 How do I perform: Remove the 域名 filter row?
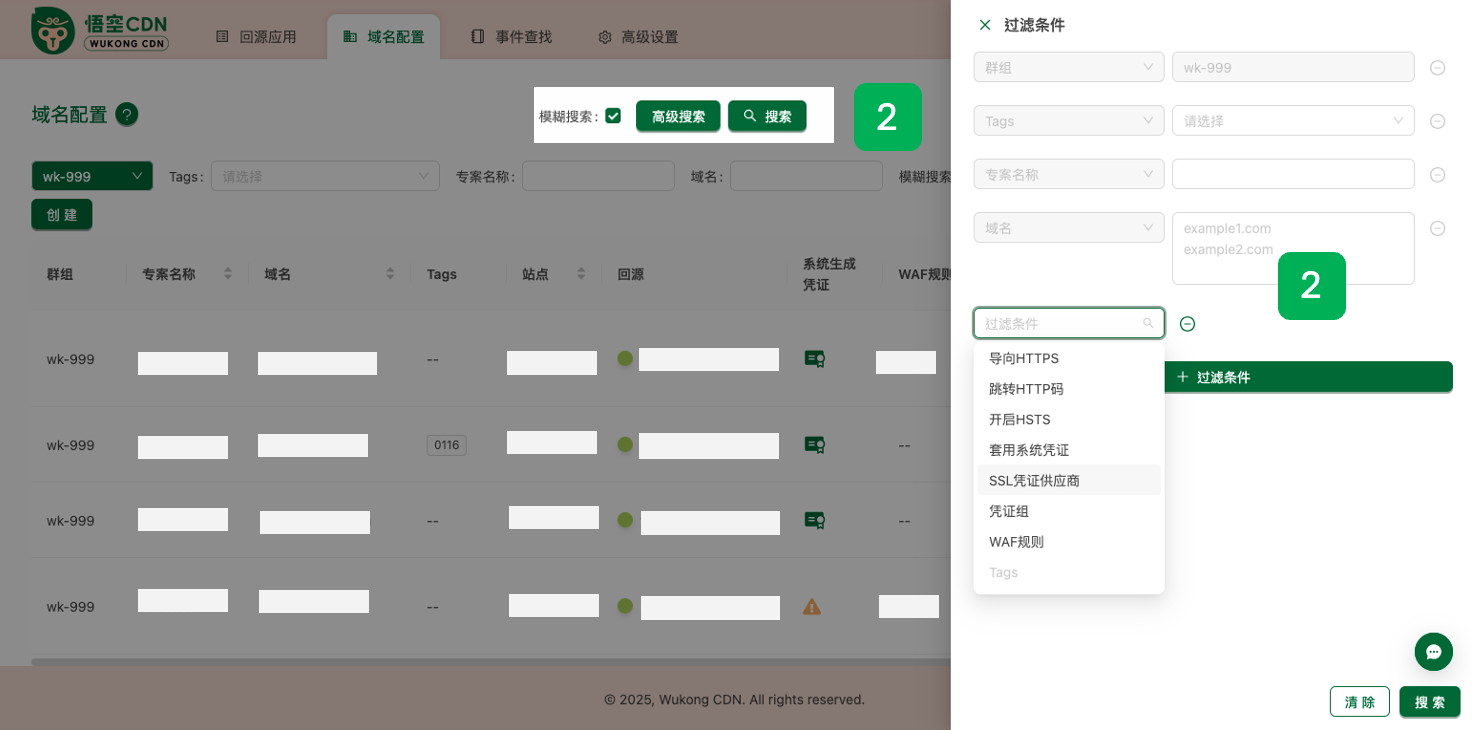(1437, 228)
